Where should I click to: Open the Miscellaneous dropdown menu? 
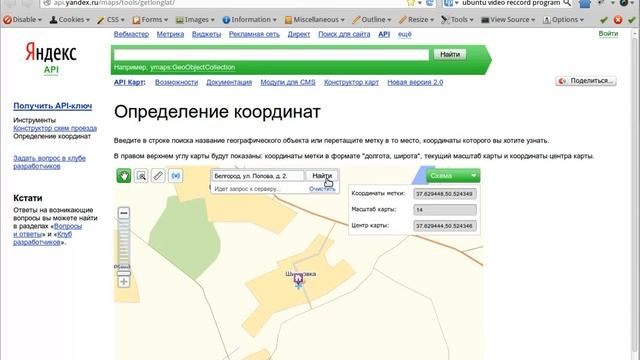[x=315, y=20]
